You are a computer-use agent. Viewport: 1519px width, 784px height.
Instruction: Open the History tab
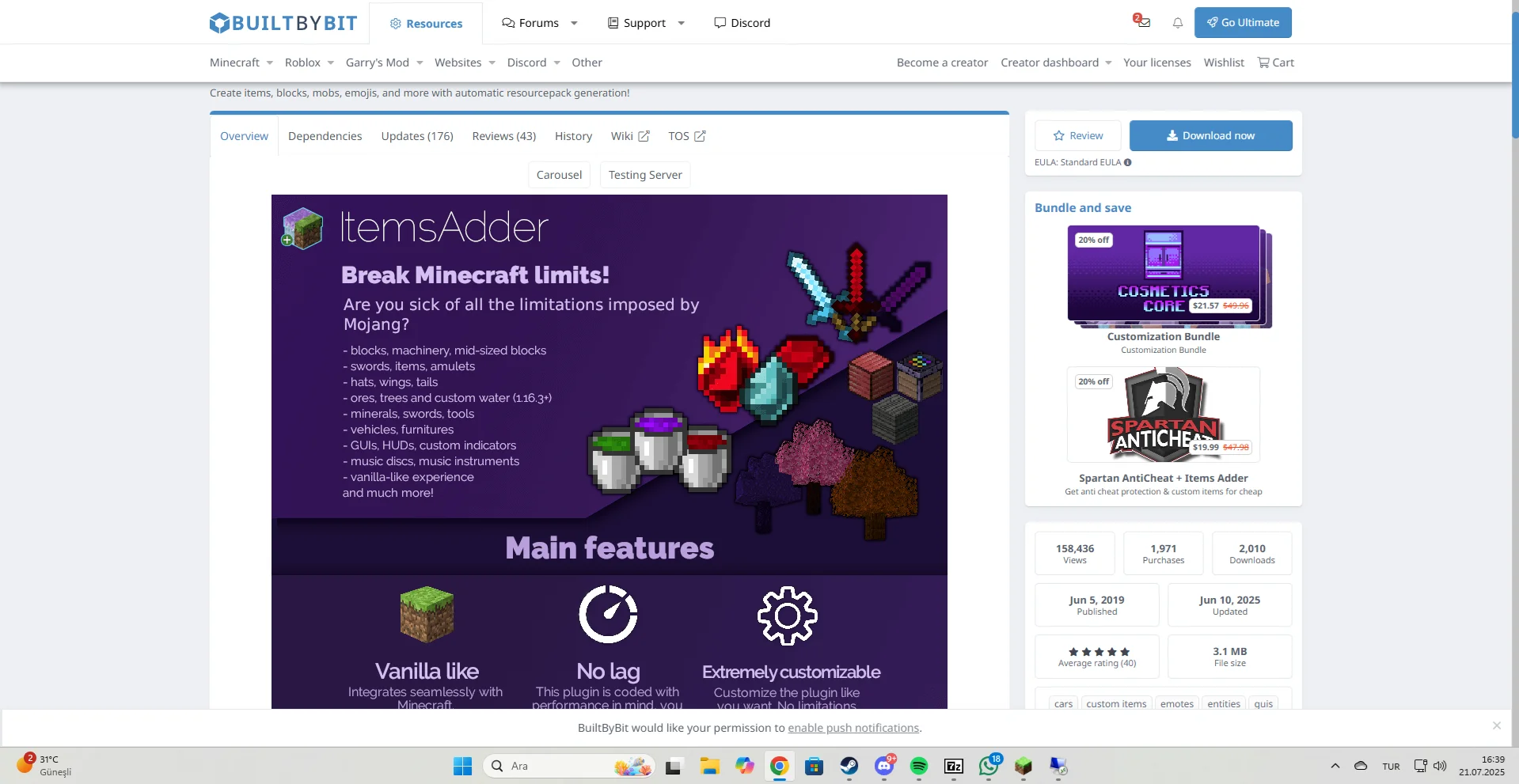pyautogui.click(x=573, y=136)
